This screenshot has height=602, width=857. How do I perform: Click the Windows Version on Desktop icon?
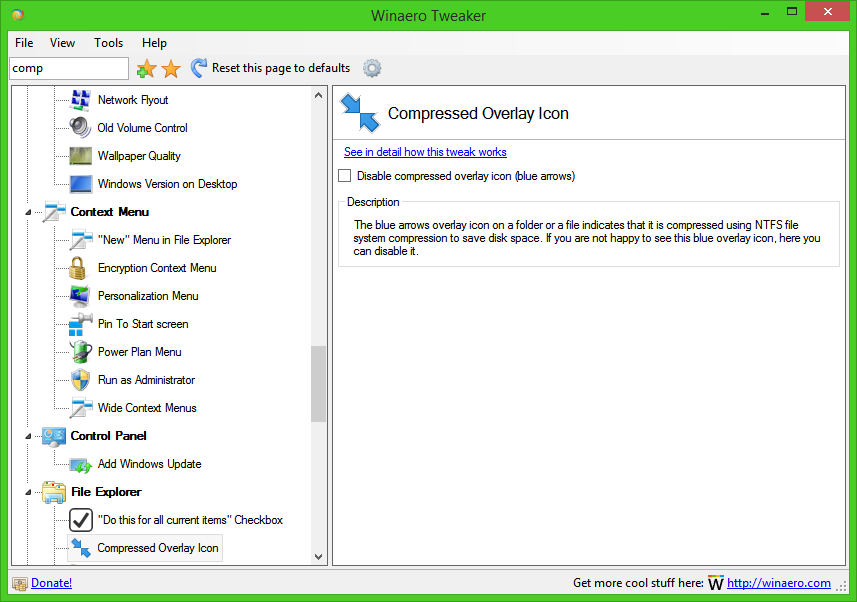80,183
